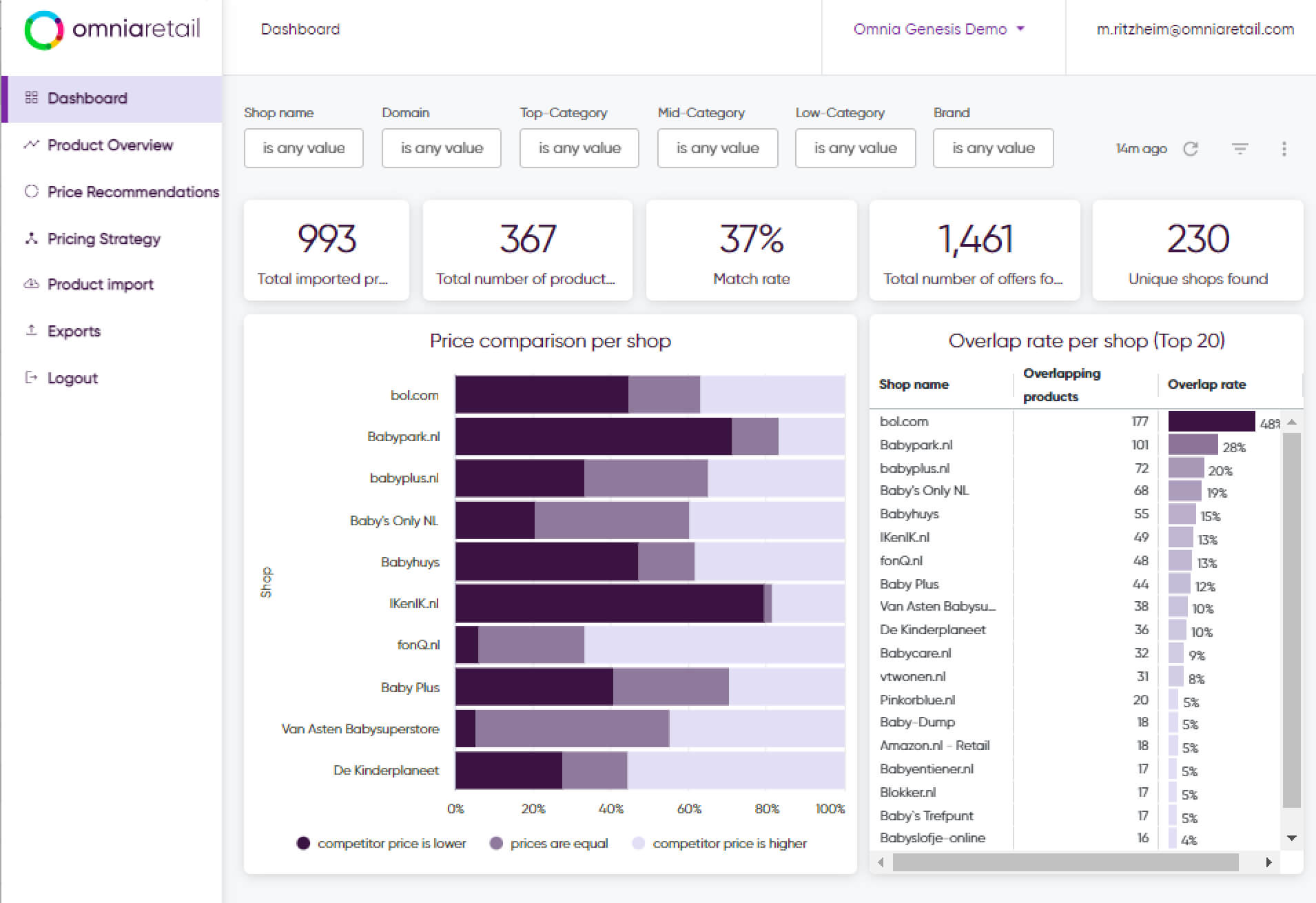
Task: Click the Product import cloud icon
Action: tap(31, 283)
